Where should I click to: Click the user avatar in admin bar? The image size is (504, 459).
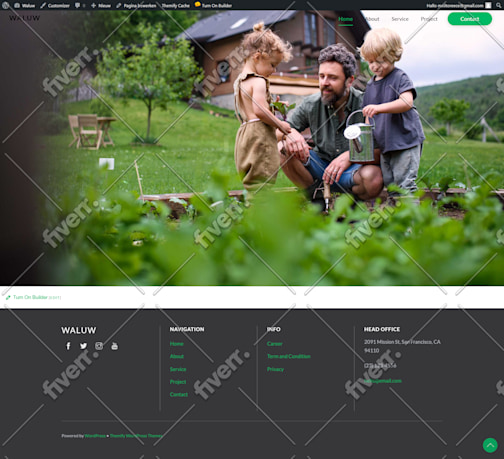pyautogui.click(x=488, y=5)
